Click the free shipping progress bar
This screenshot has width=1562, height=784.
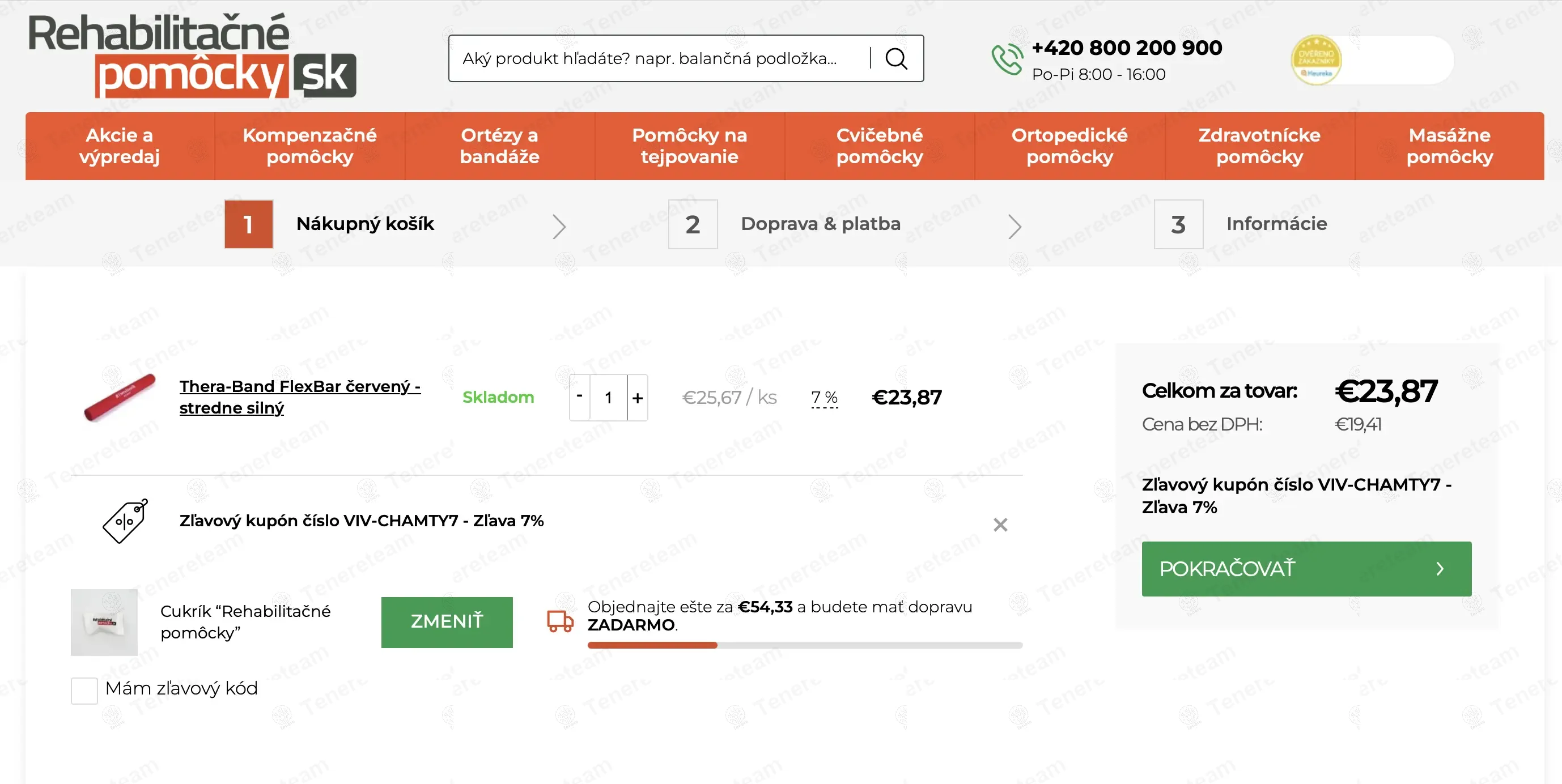point(805,645)
